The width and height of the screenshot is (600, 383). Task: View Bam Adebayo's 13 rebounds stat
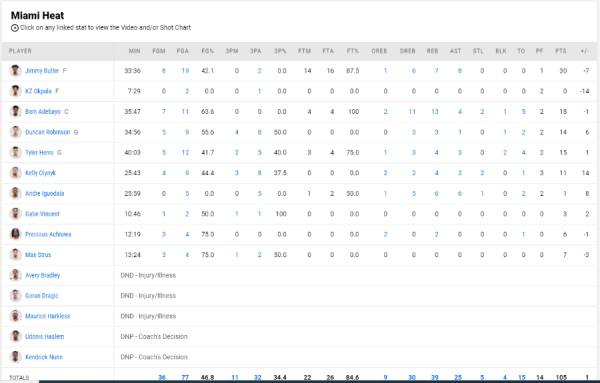pyautogui.click(x=435, y=112)
